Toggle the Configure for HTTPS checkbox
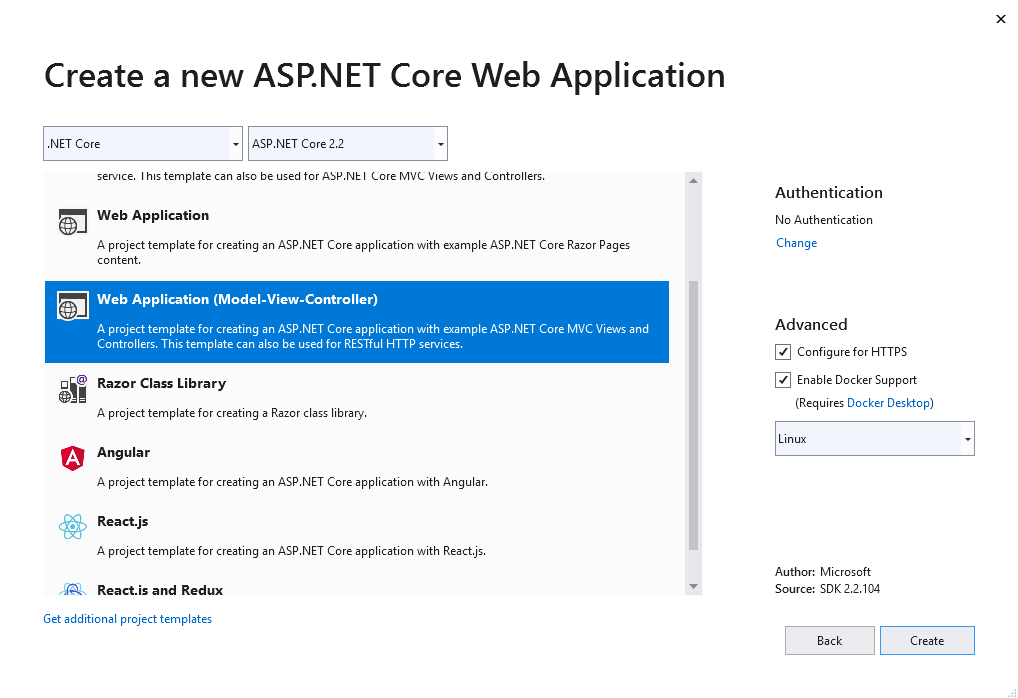The width and height of the screenshot is (1018, 698). (783, 352)
